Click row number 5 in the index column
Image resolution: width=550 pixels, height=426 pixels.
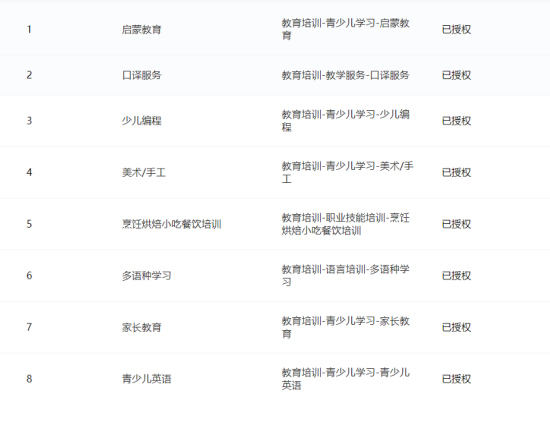(x=29, y=224)
